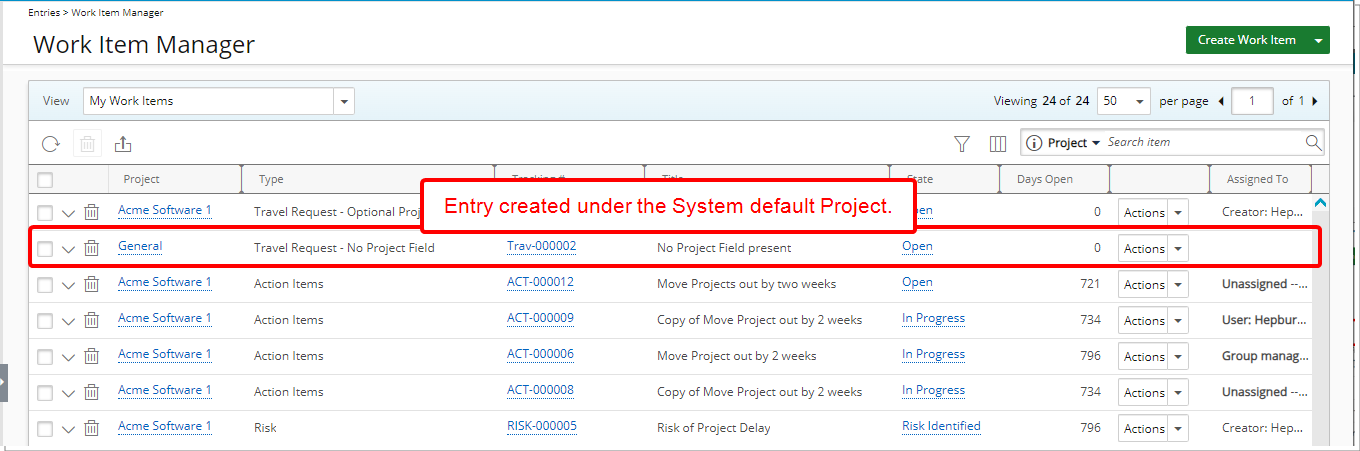Image resolution: width=1360 pixels, height=451 pixels.
Task: Click trash icon for the ACT-000012 row
Action: 91,284
